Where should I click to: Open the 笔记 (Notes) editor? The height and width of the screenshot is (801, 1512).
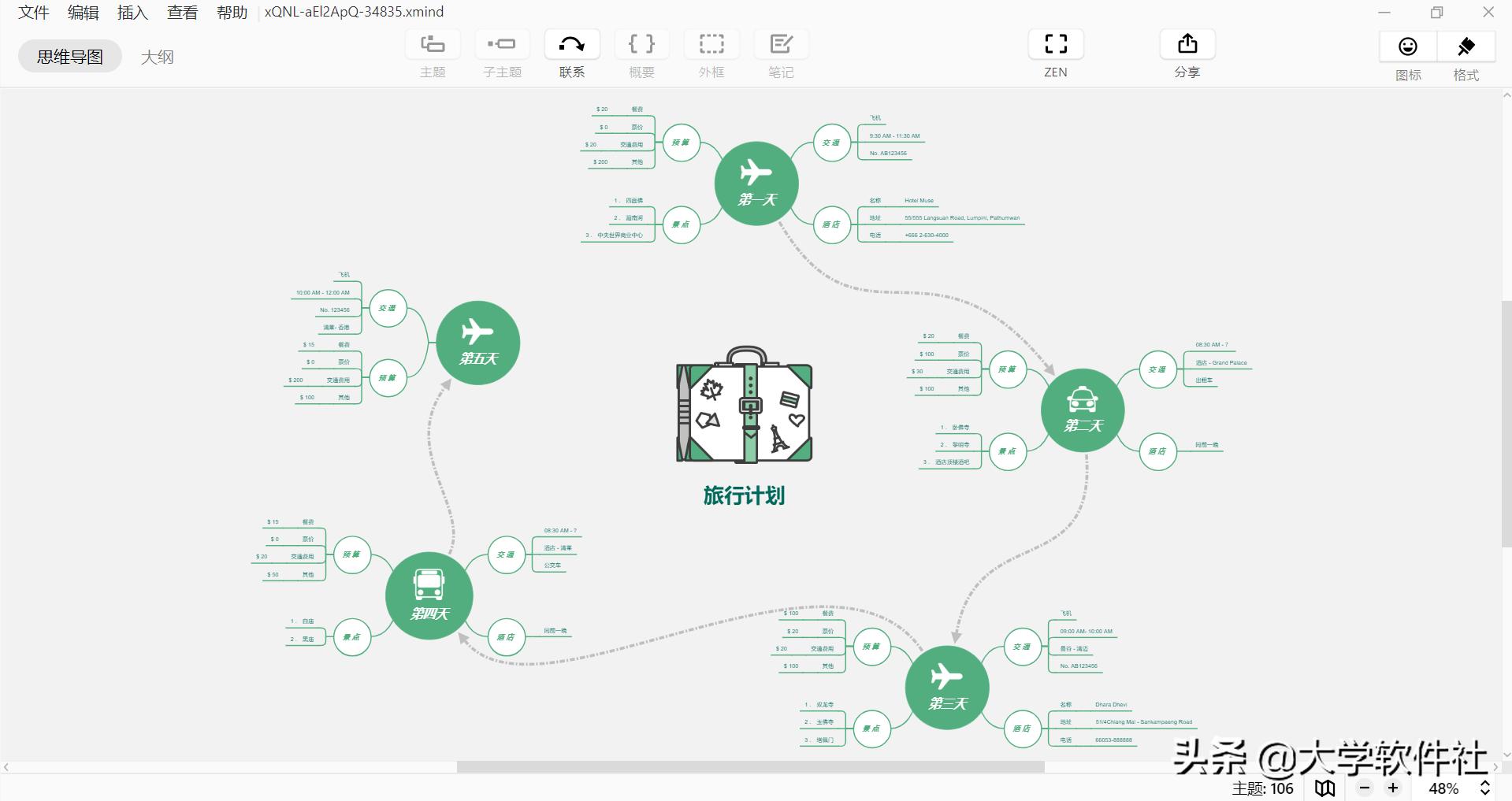click(780, 44)
